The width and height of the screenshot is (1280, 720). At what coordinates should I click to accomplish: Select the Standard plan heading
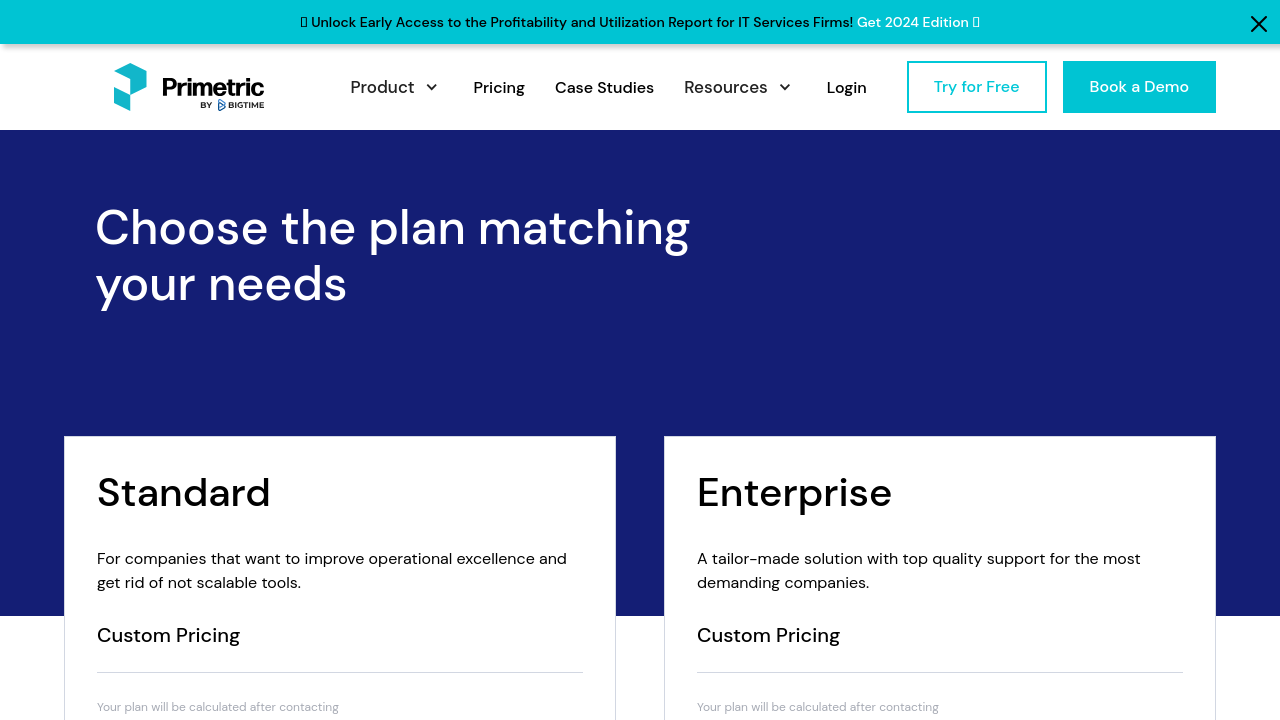click(184, 493)
